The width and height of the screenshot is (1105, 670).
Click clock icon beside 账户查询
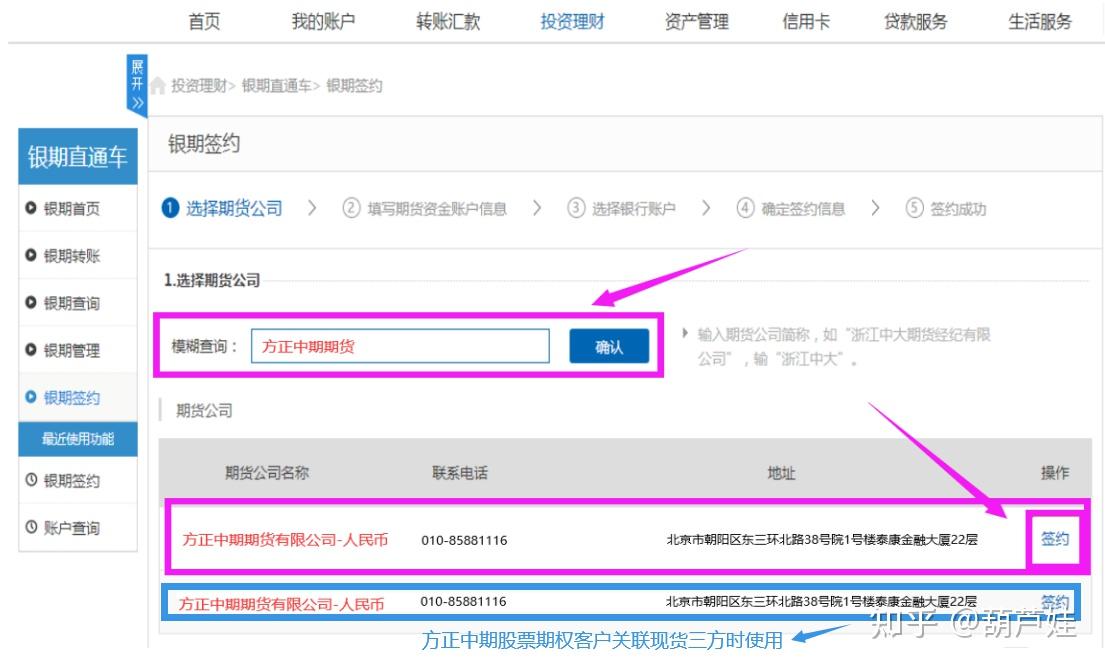pos(31,527)
